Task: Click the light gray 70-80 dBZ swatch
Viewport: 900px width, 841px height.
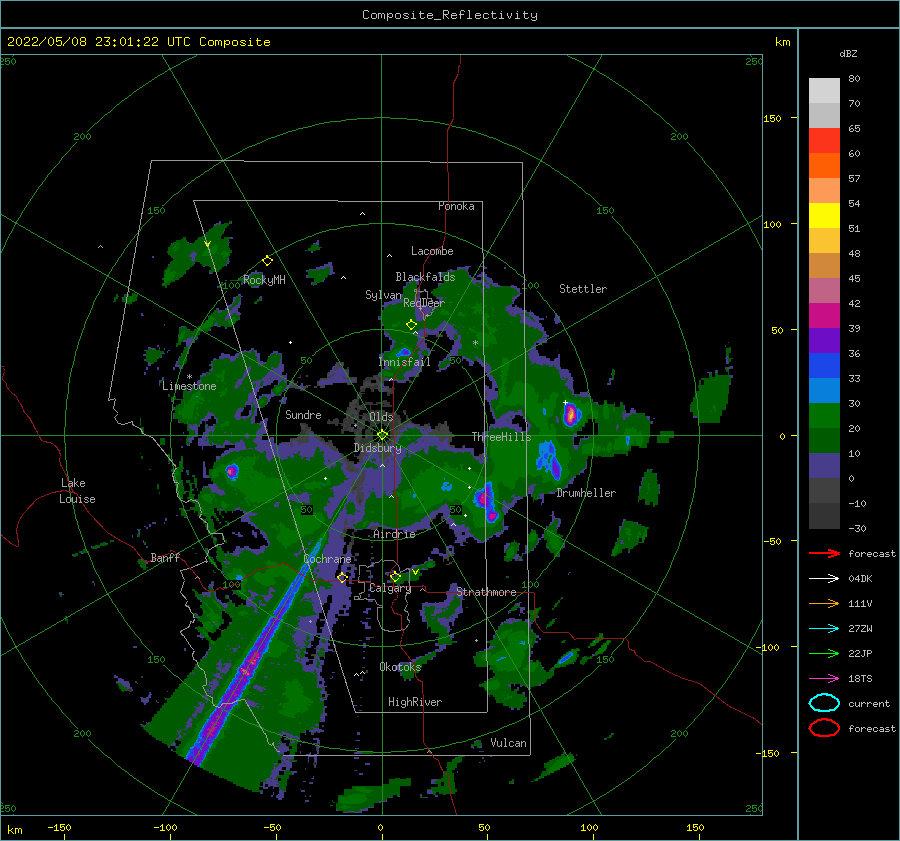Action: [824, 91]
